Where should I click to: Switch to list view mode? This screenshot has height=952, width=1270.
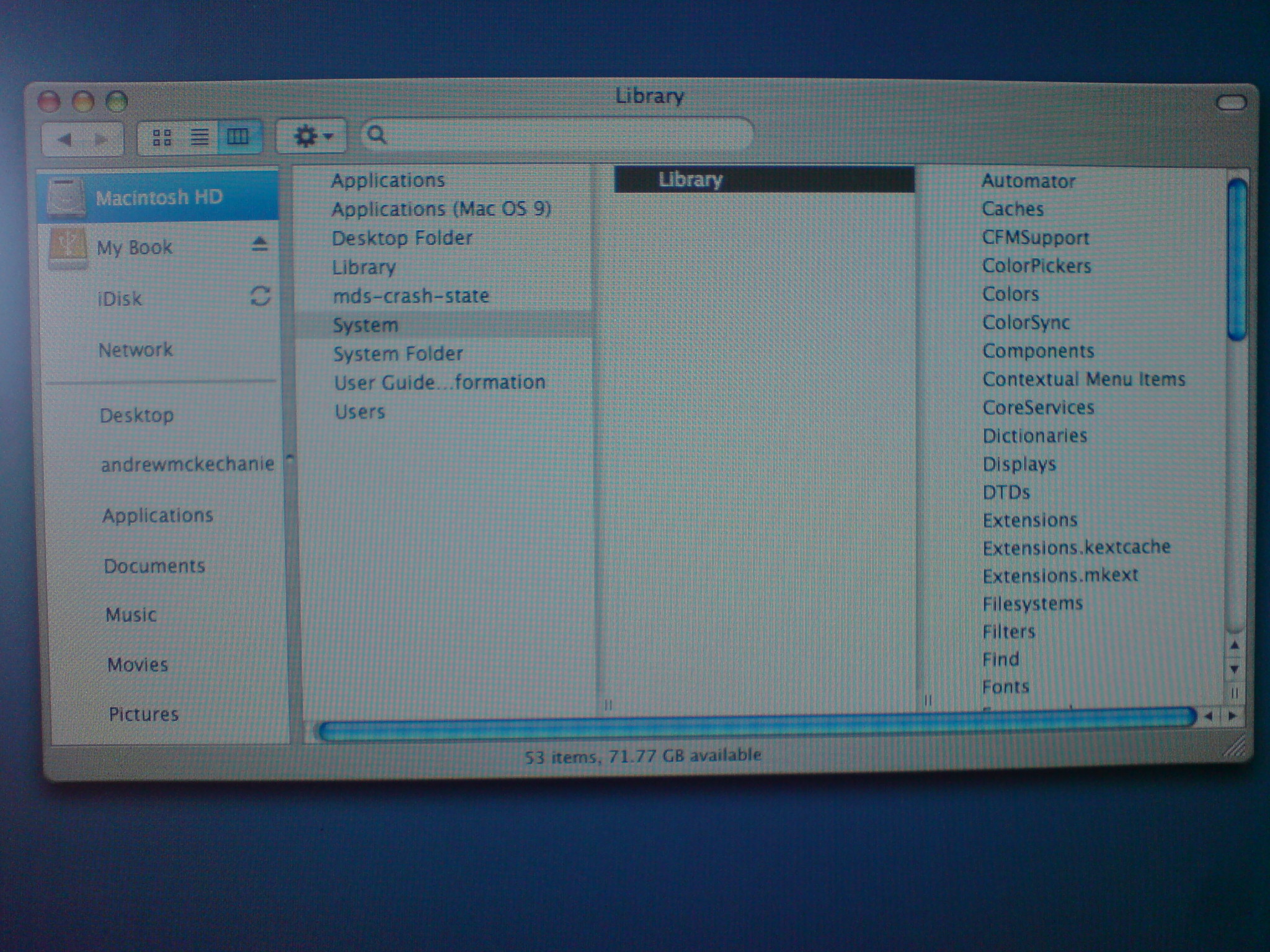pos(199,137)
